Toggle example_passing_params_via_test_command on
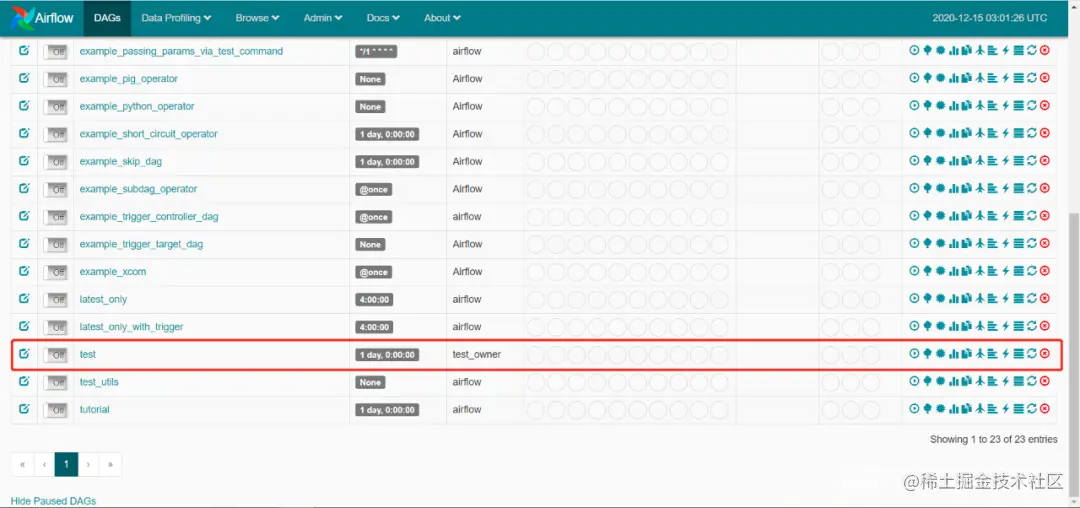The width and height of the screenshot is (1080, 508). (55, 52)
